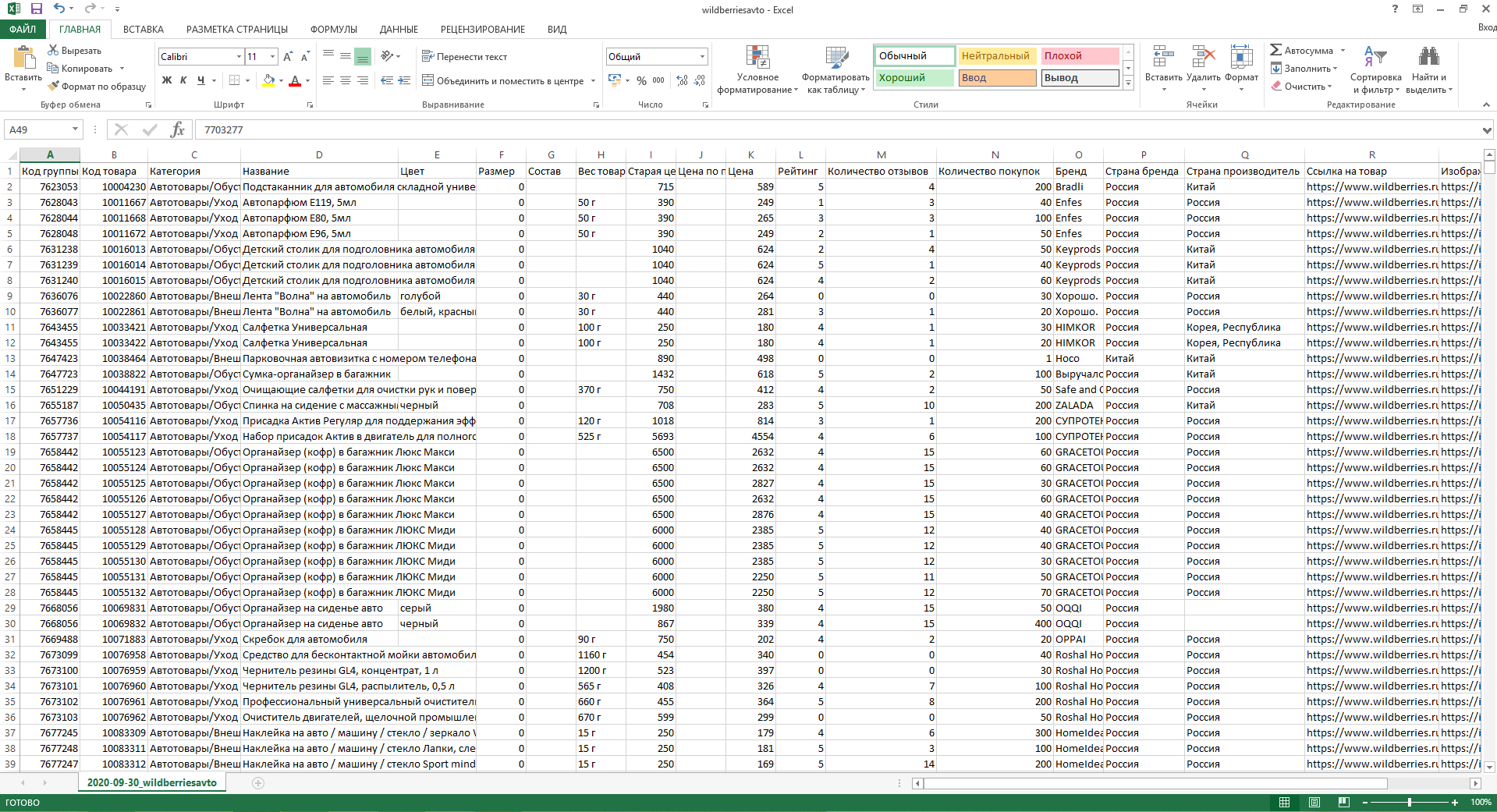
Task: Switch to the РАЗМЕТКА СТРАНИЦЫ tab
Action: 237,29
